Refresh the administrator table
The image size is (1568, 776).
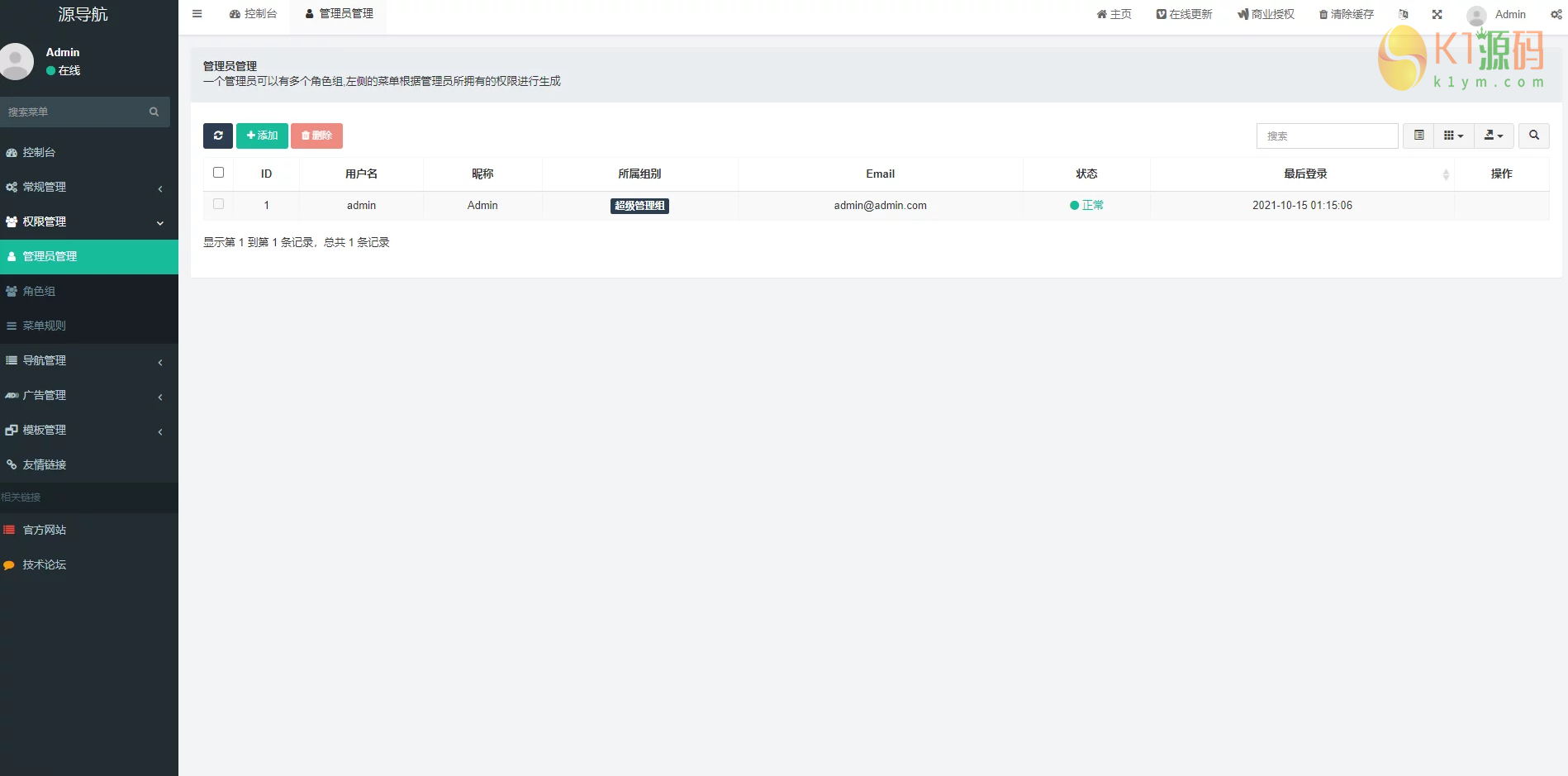[x=218, y=136]
